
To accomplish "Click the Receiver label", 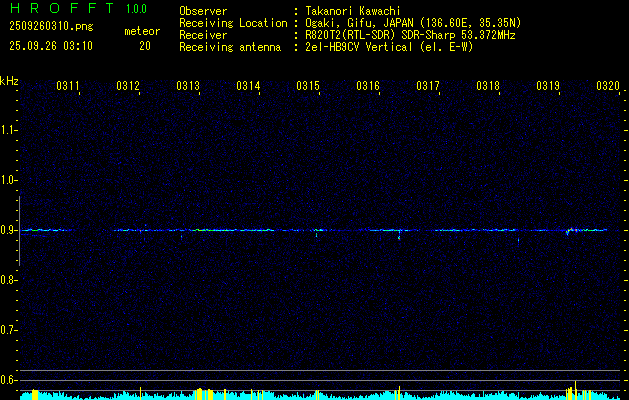I will [x=203, y=35].
